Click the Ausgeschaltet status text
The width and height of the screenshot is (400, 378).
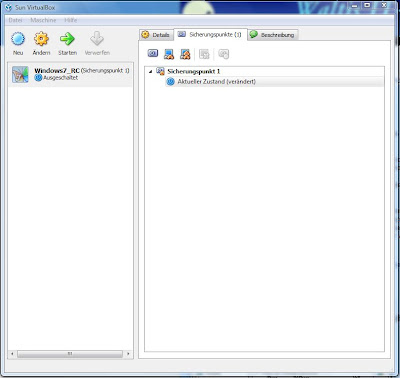pos(60,78)
